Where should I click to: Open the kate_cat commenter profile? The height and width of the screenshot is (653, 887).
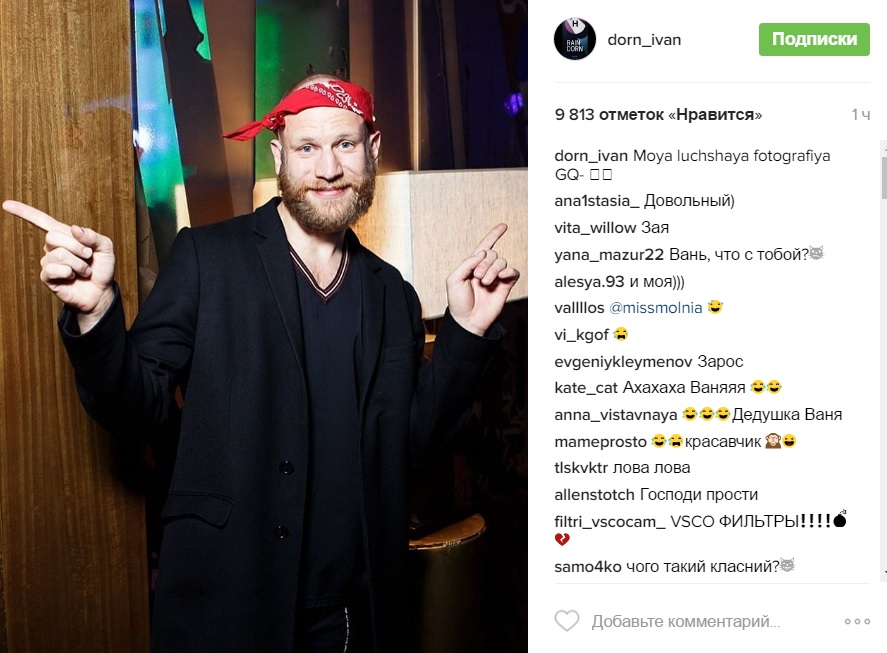click(x=586, y=388)
